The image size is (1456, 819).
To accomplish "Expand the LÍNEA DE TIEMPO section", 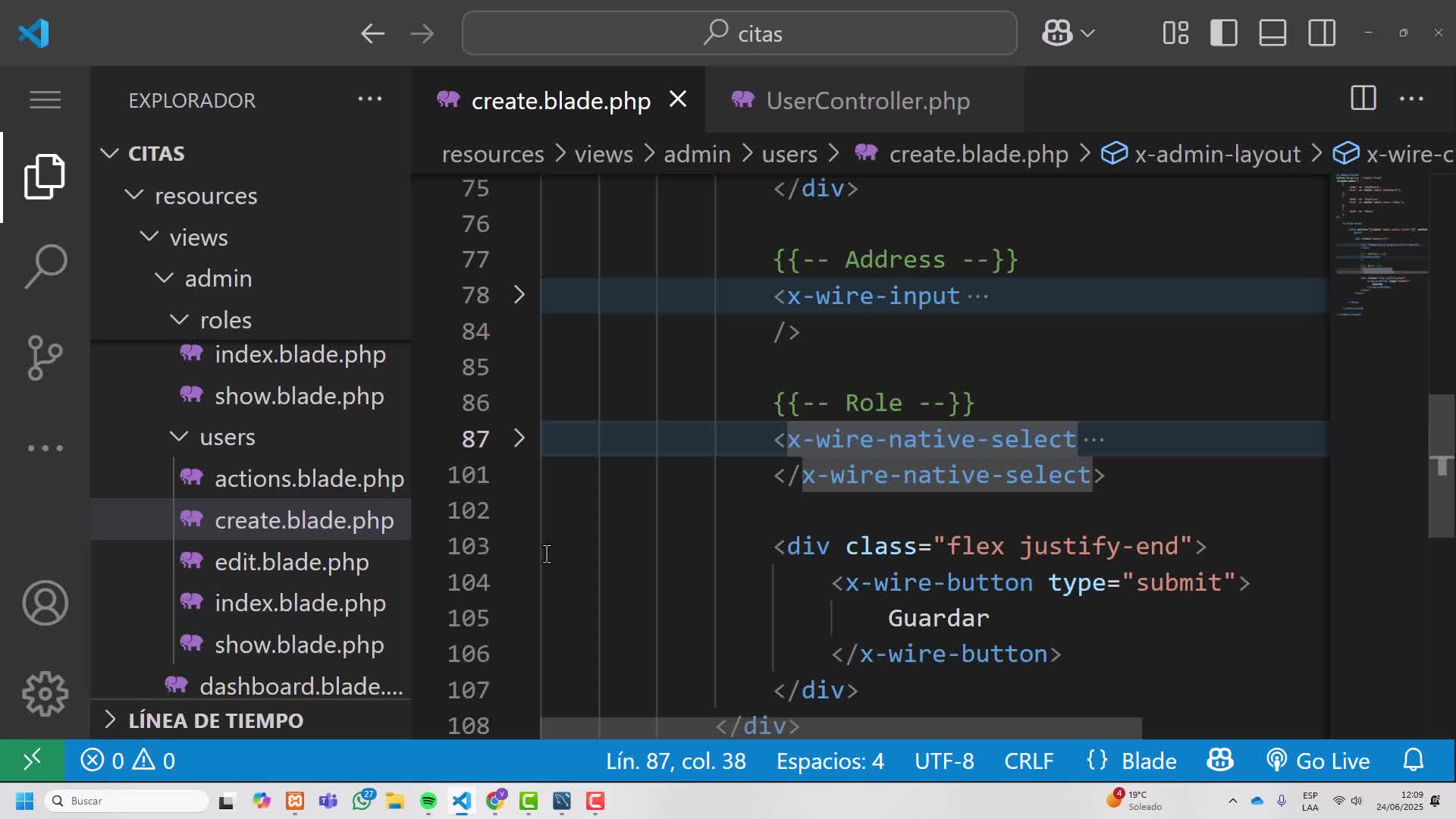I will [215, 720].
